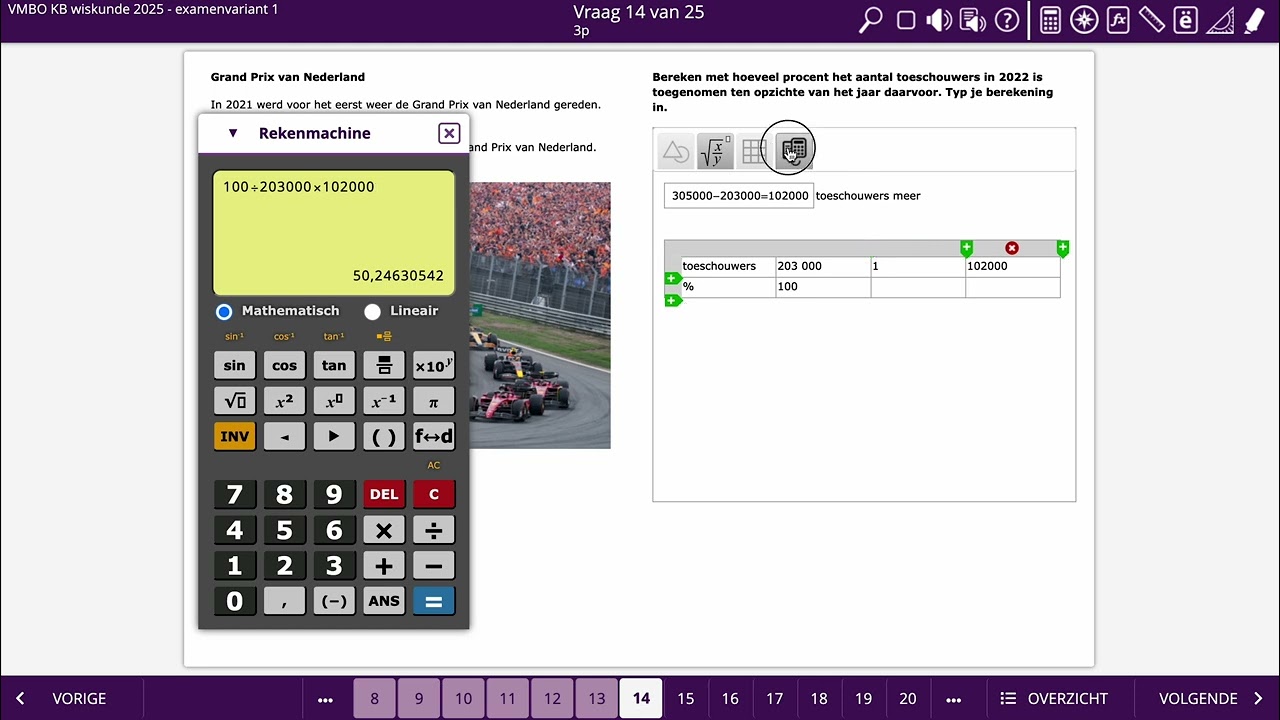The image size is (1280, 720).
Task: Delete the 102000 column with red x
Action: point(1012,248)
